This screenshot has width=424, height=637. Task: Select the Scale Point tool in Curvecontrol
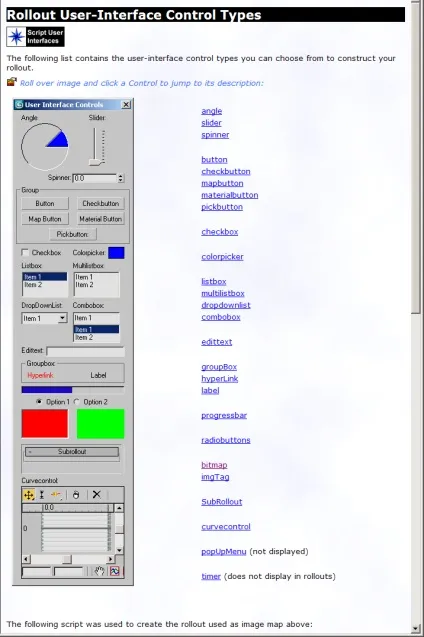(41, 495)
